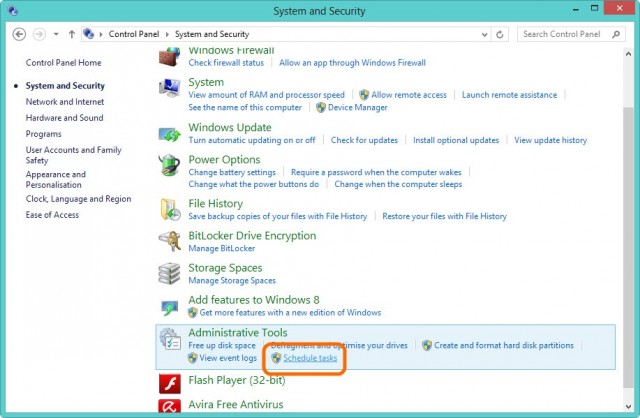Click the Refresh button by address bar

pos(500,34)
